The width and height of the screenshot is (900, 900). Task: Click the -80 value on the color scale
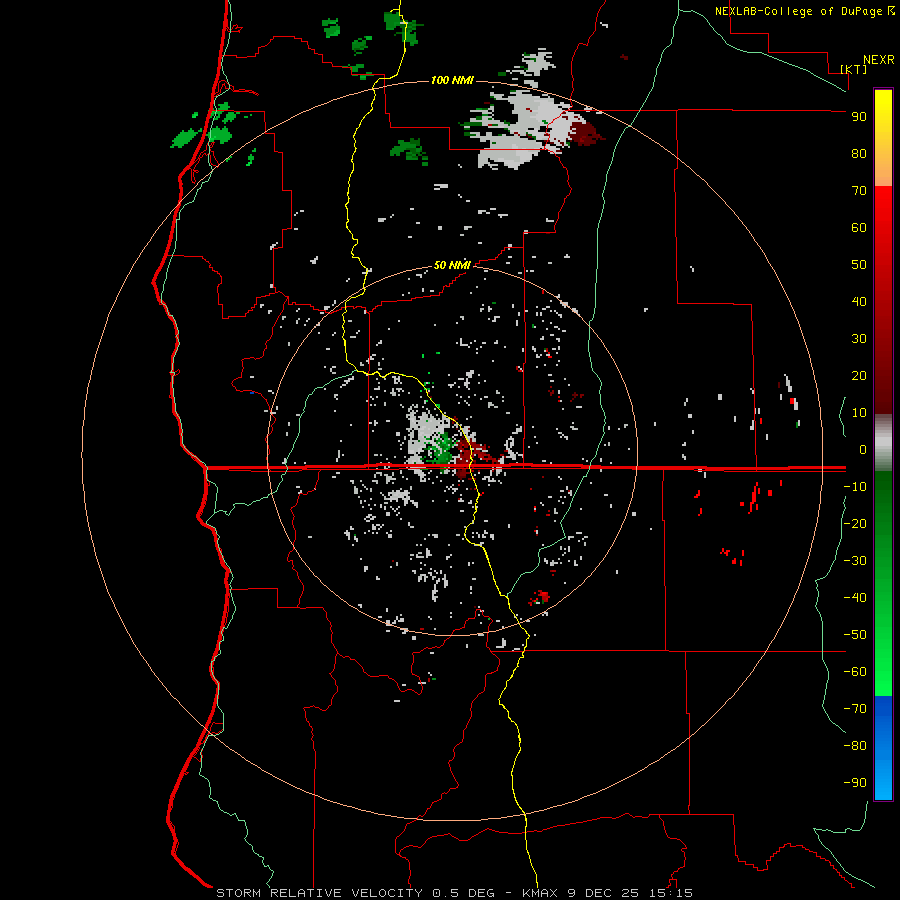855,746
